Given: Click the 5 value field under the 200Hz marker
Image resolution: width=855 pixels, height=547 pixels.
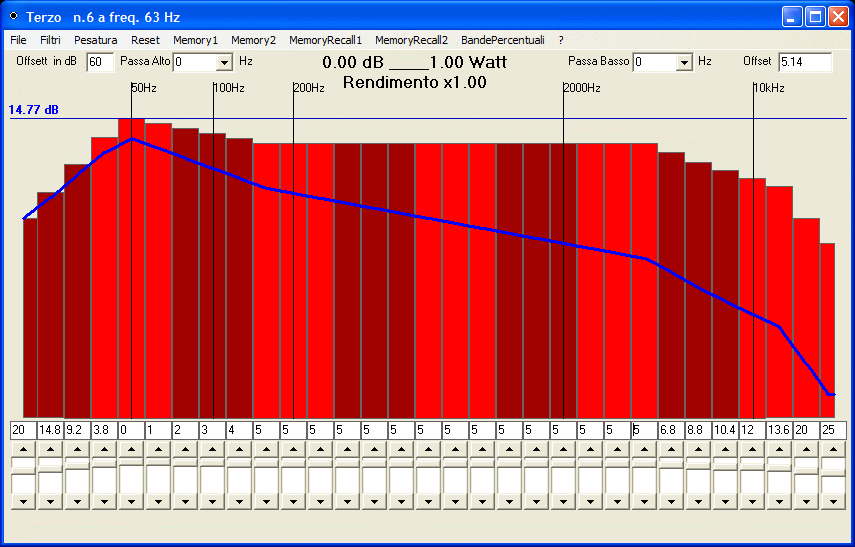Looking at the screenshot, I should click(293, 430).
